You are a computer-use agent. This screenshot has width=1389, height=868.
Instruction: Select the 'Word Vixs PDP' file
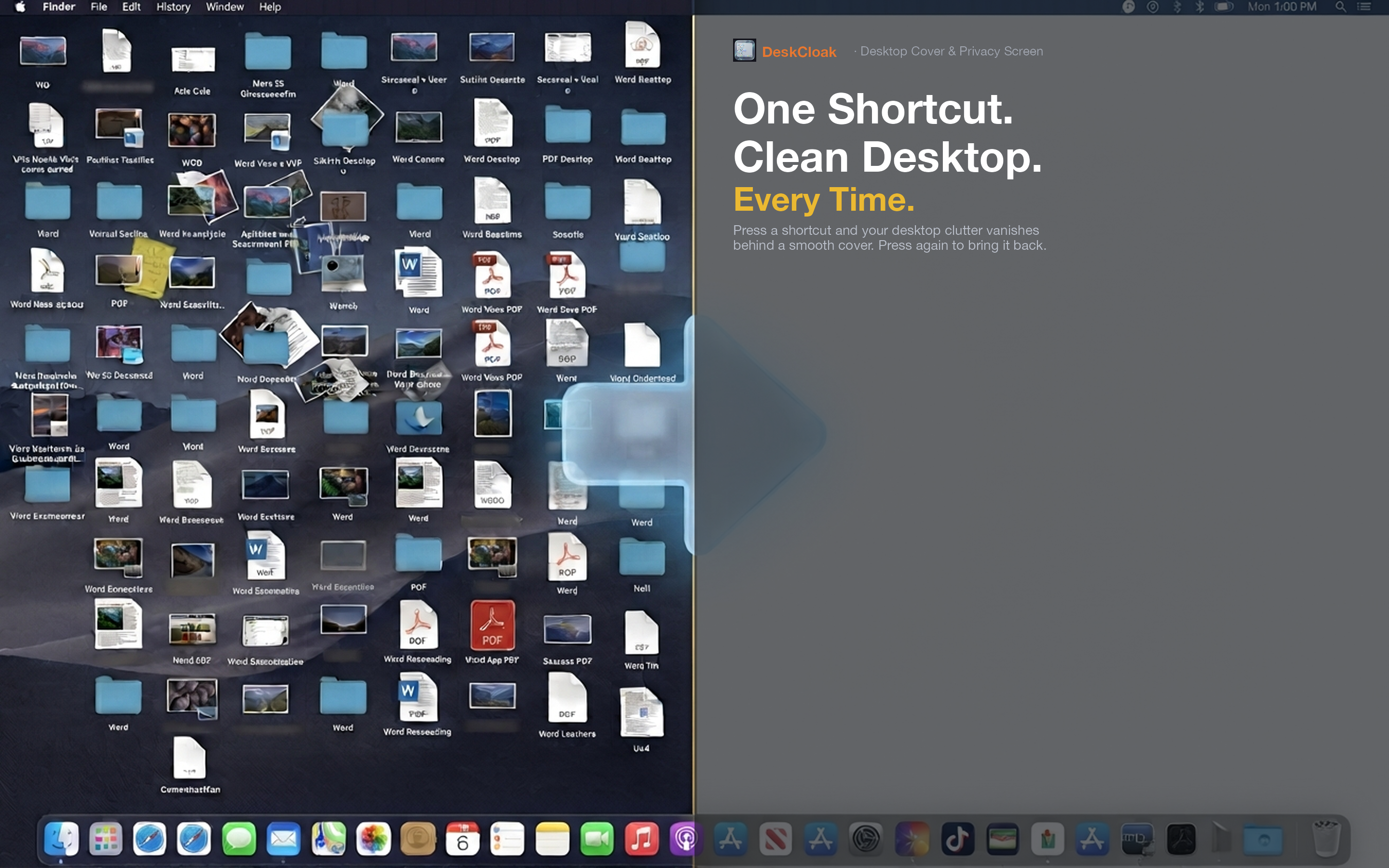[x=492, y=343]
